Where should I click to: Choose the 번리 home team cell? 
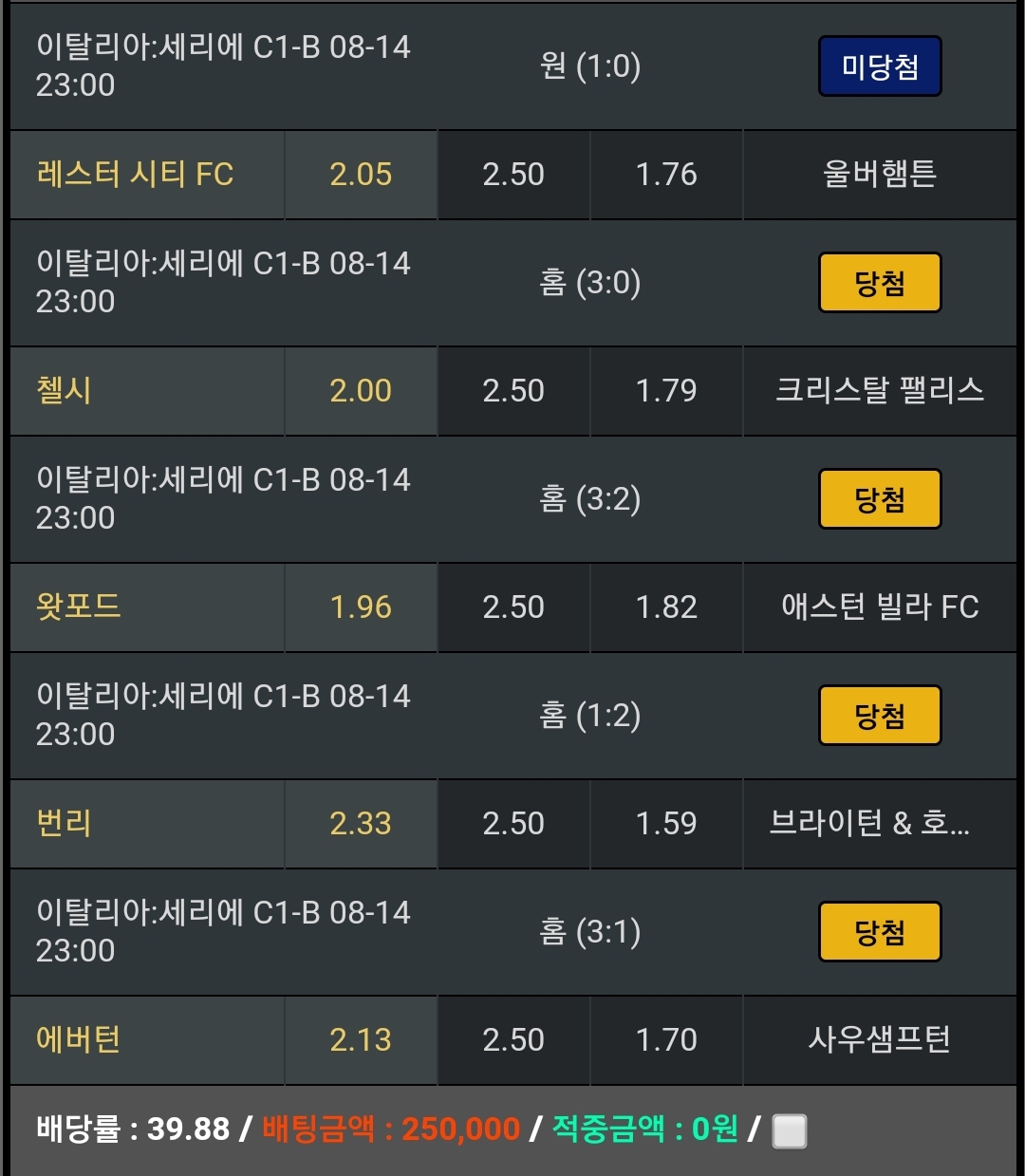[x=147, y=824]
